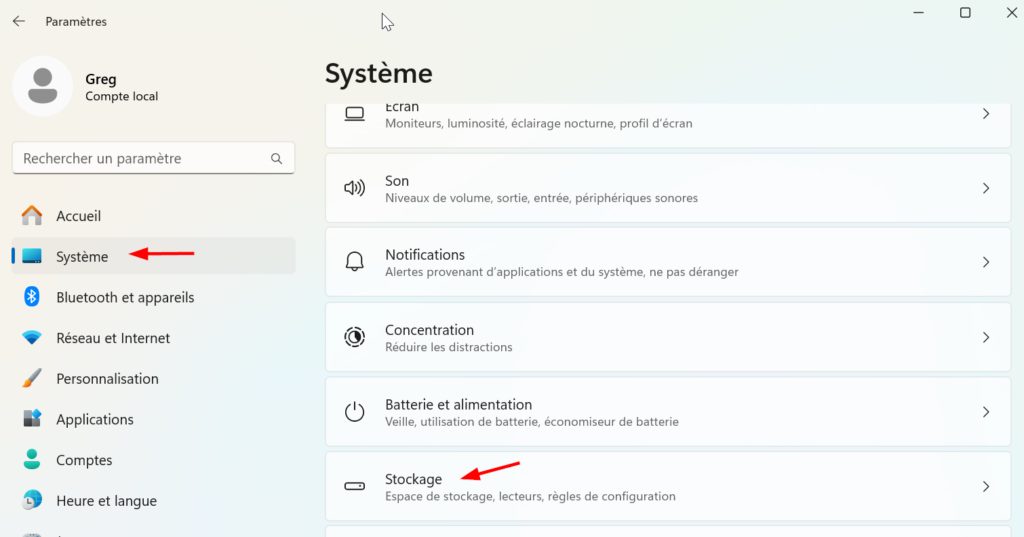Open Applications section
This screenshot has width=1024, height=537.
[153, 419]
